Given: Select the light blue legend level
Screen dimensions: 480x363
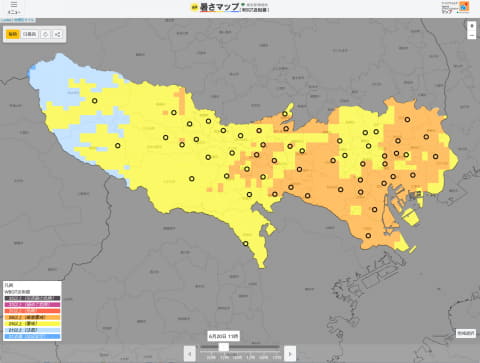Looking at the screenshot, I should pyautogui.click(x=32, y=330).
